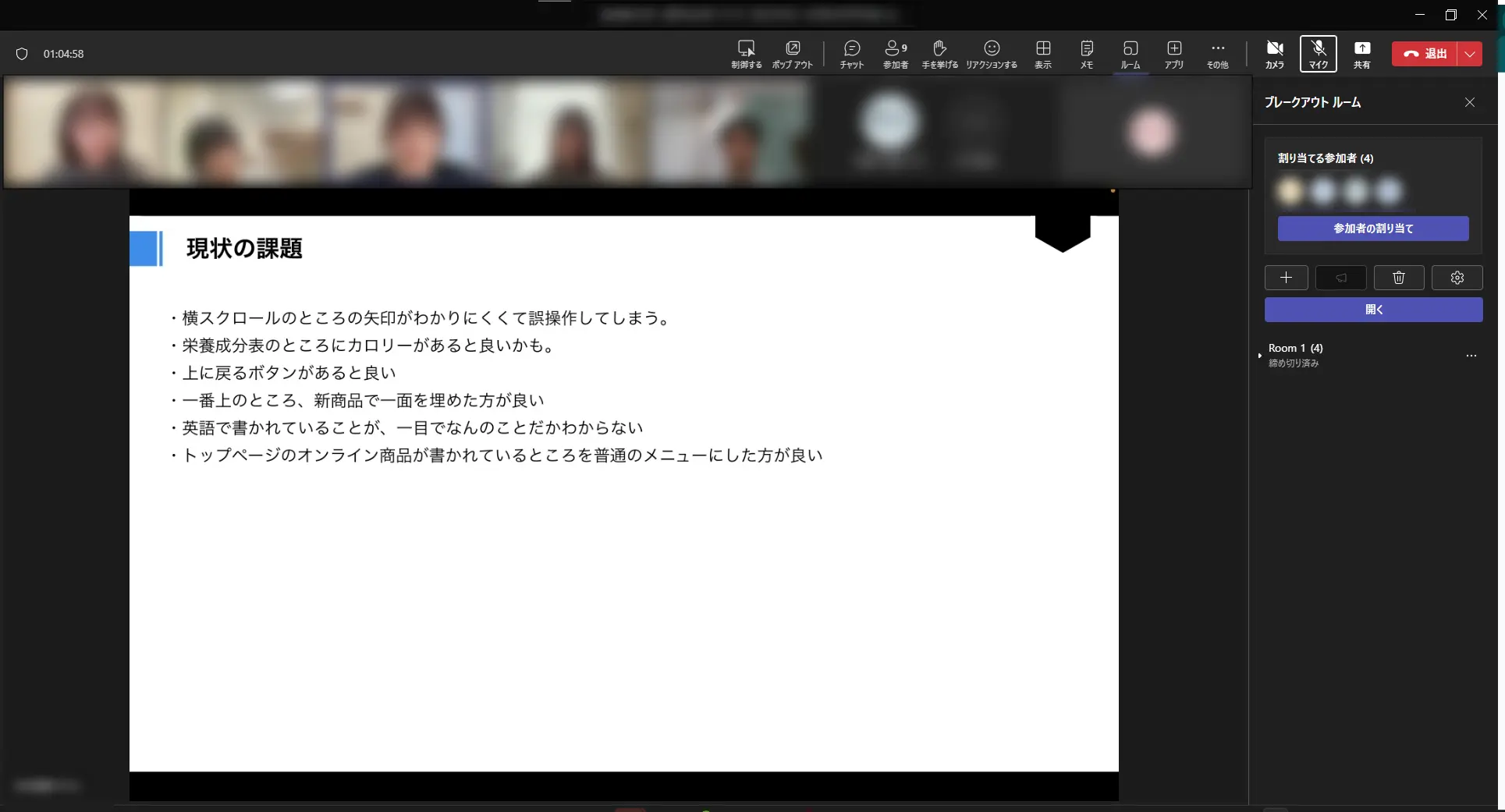Screen dimensions: 1505x812
Task: Show the 参加者 participants list
Action: tap(896, 54)
